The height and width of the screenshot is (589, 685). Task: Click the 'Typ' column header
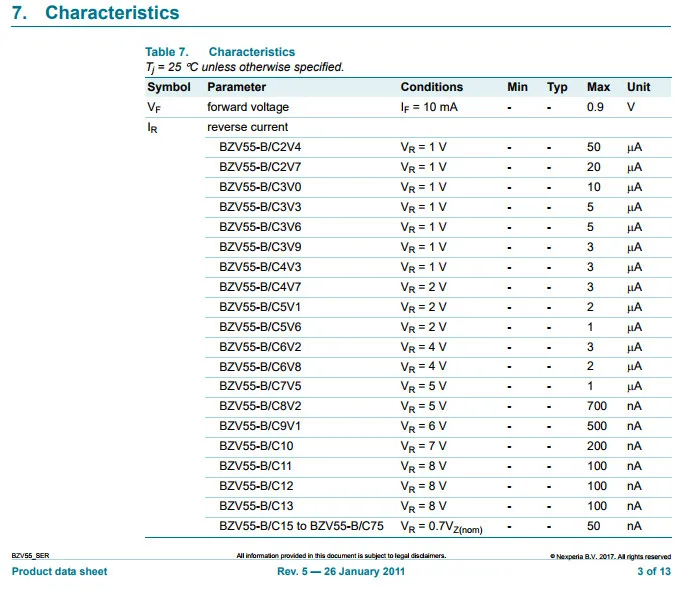pyautogui.click(x=557, y=87)
